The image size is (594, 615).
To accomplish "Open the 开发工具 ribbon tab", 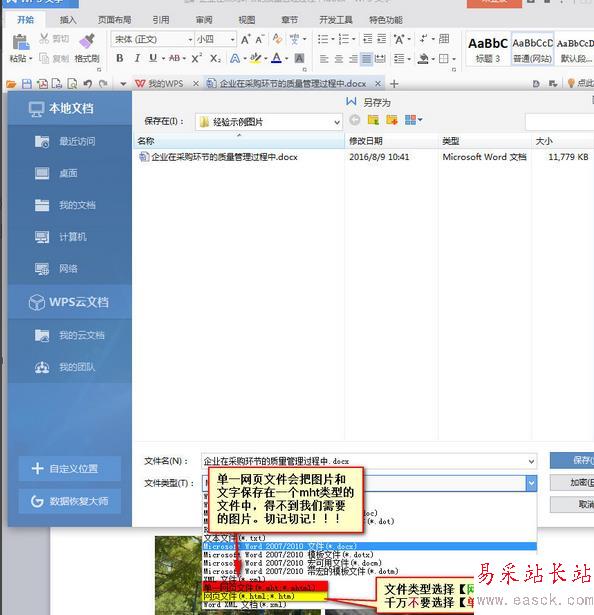I will coord(336,20).
